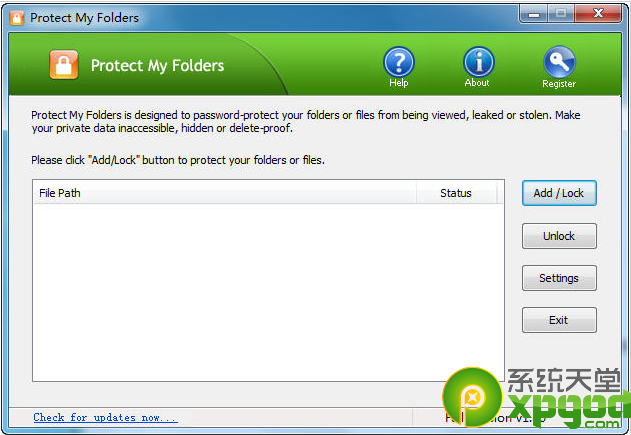Click the version text in status bar
Viewport: 631px width, 435px height.
[495, 418]
